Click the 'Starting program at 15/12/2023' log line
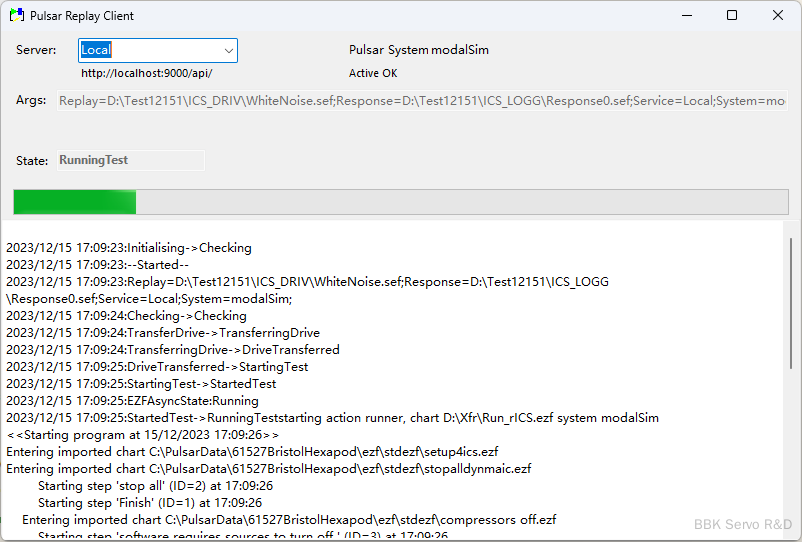This screenshot has width=802, height=542. 143,435
